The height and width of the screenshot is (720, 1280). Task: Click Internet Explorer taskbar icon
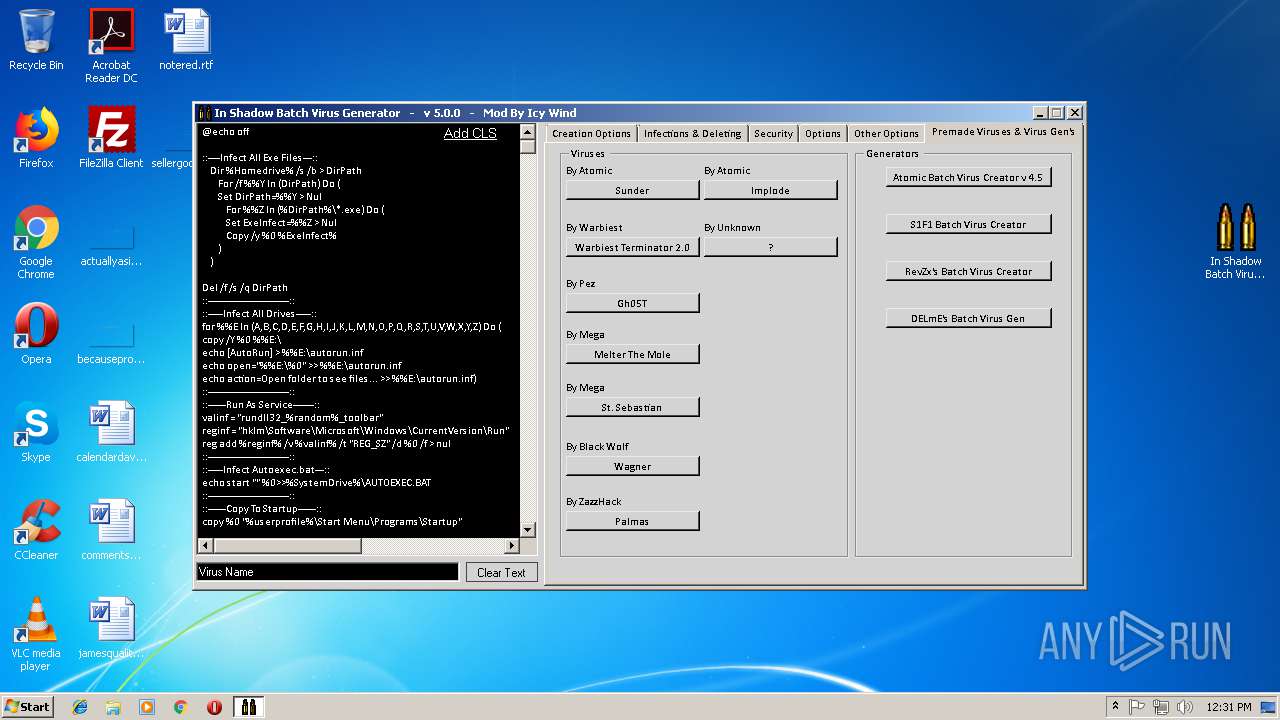[x=80, y=707]
